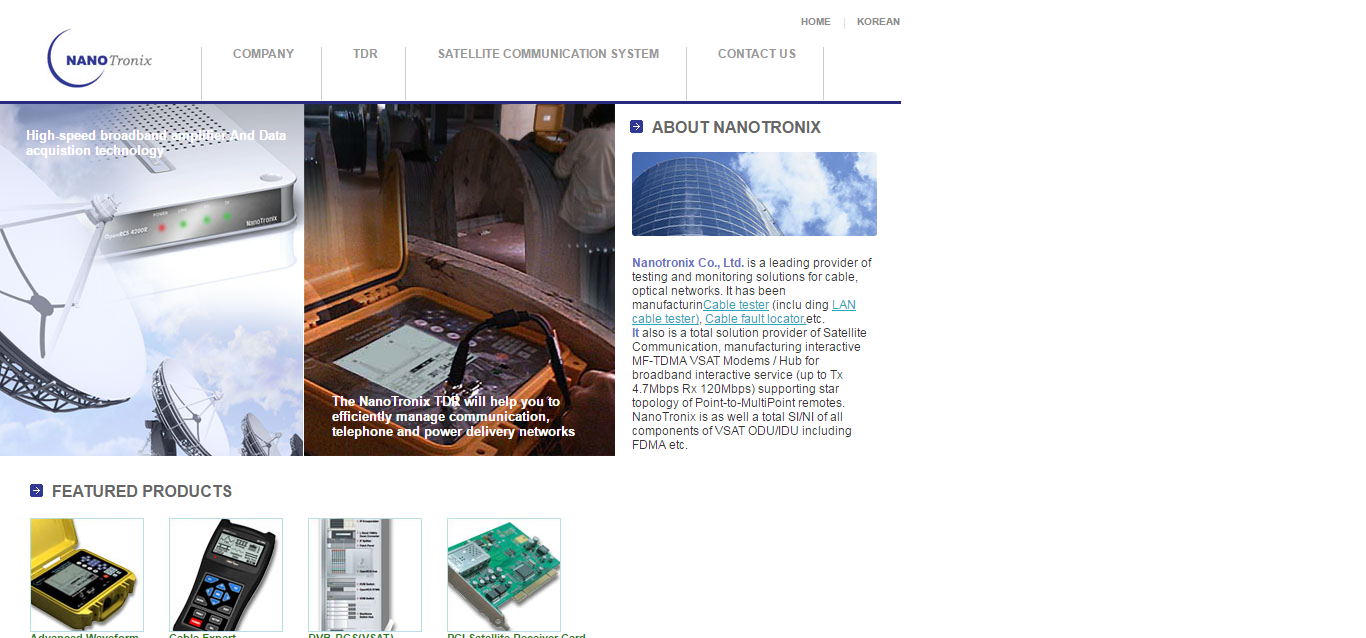View the DVB-RCS(VSAT) rack thumbnail
The width and height of the screenshot is (1366, 638).
coord(365,574)
